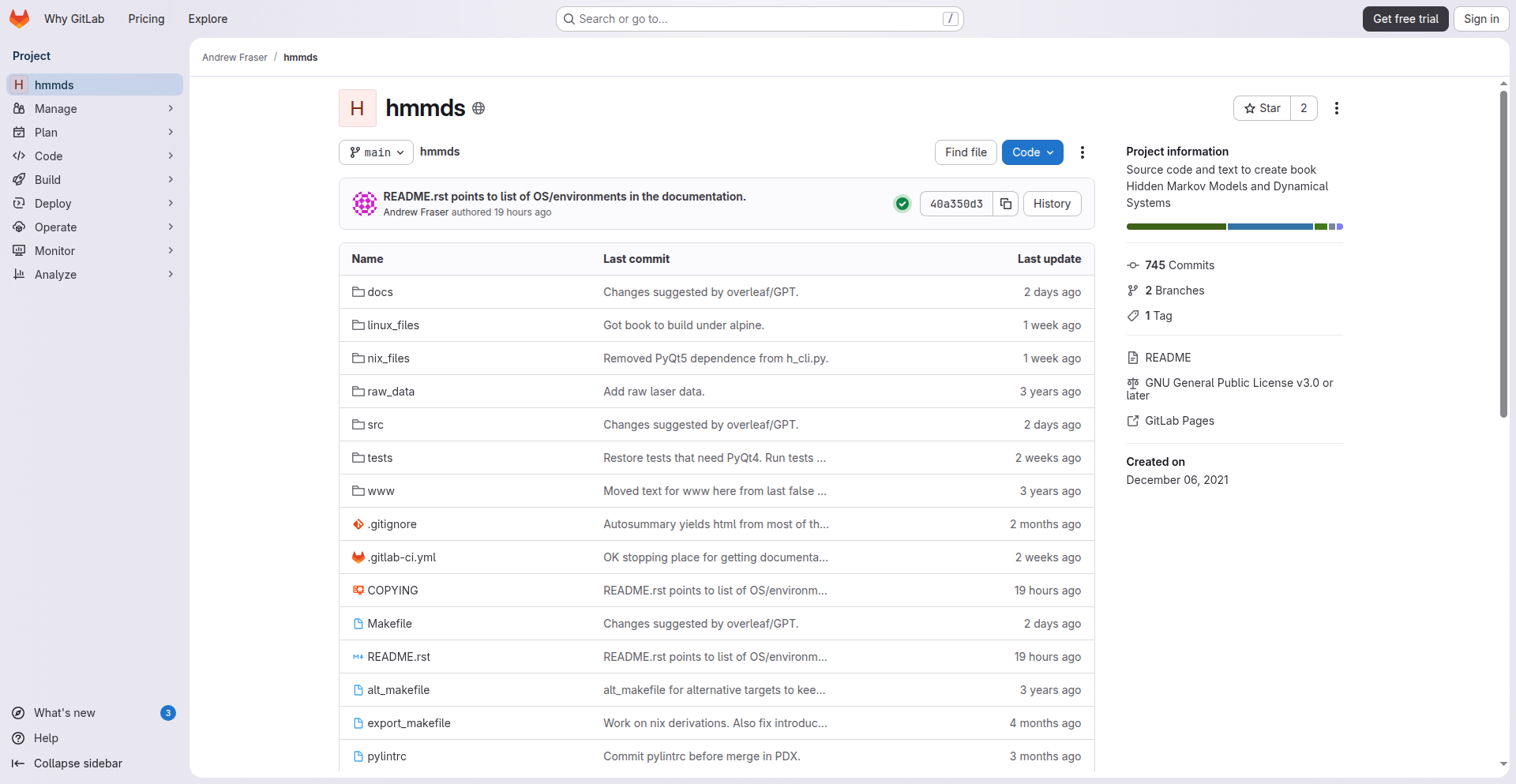Open the main branch selector dropdown
The height and width of the screenshot is (784, 1516).
pyautogui.click(x=376, y=152)
